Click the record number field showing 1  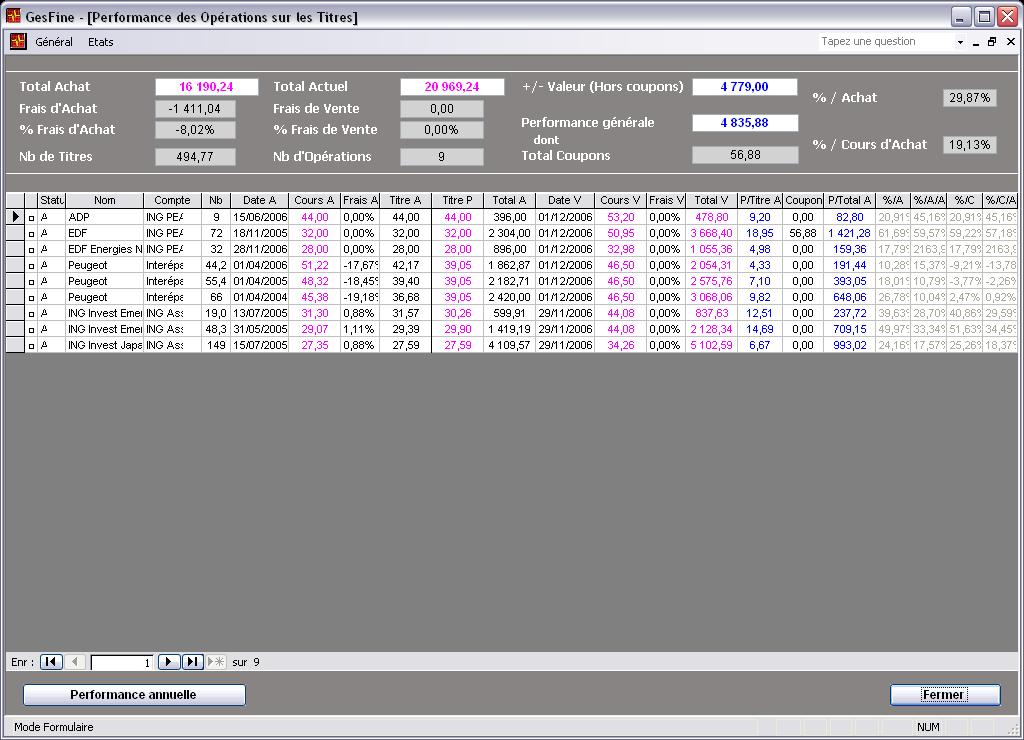(122, 662)
